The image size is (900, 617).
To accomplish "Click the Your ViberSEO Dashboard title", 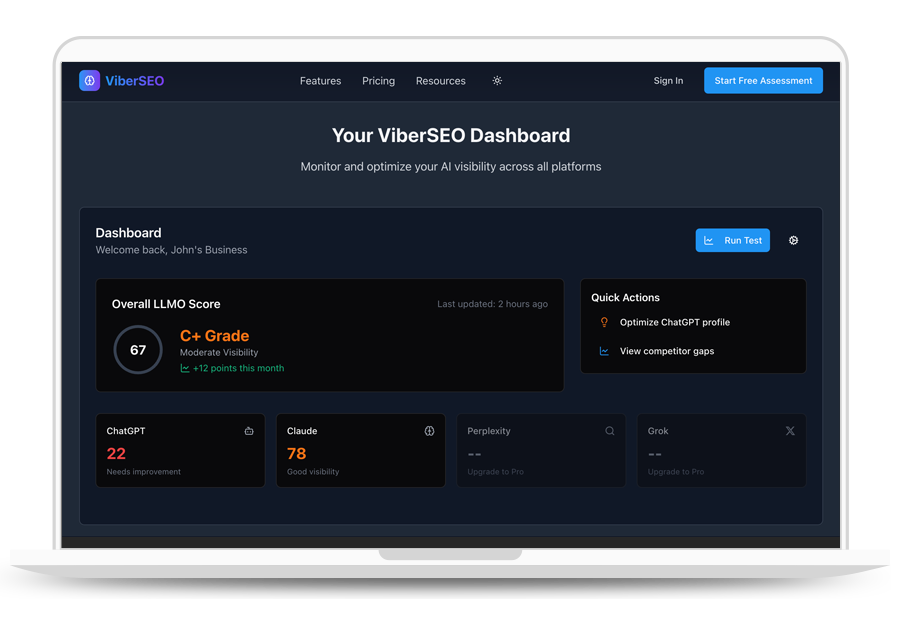I will coord(451,135).
